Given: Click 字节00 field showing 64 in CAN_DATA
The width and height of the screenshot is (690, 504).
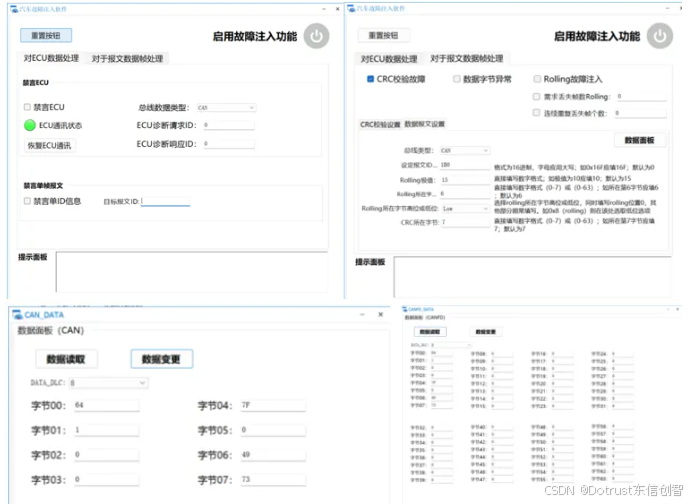Looking at the screenshot, I should [106, 405].
